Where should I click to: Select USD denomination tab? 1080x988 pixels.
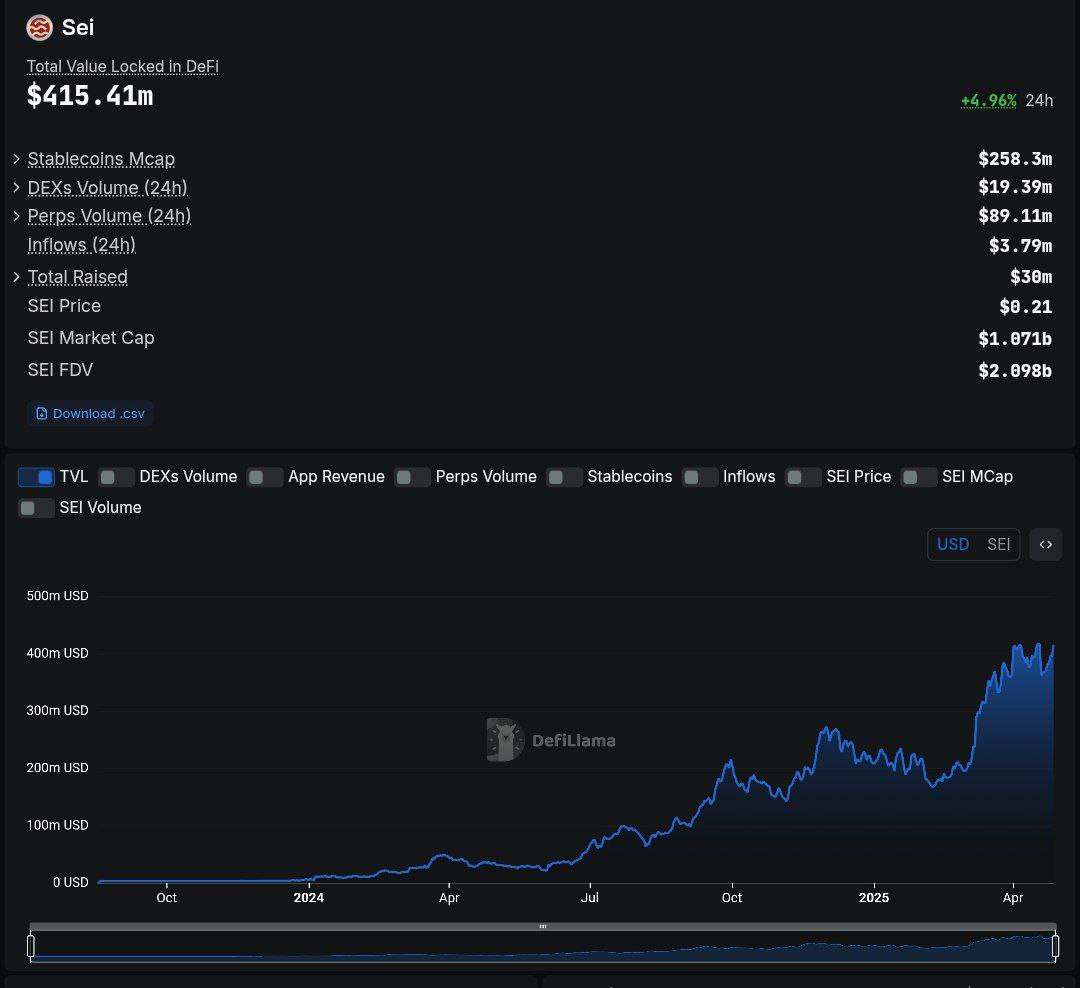tap(953, 544)
